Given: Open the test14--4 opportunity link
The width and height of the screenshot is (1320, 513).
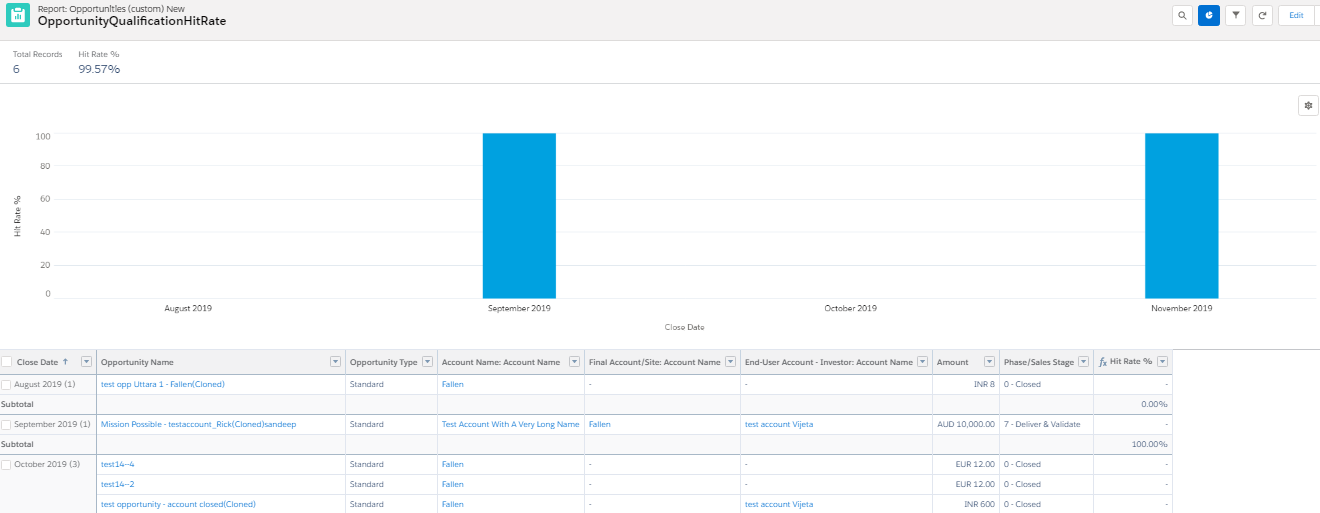Looking at the screenshot, I should (x=118, y=464).
